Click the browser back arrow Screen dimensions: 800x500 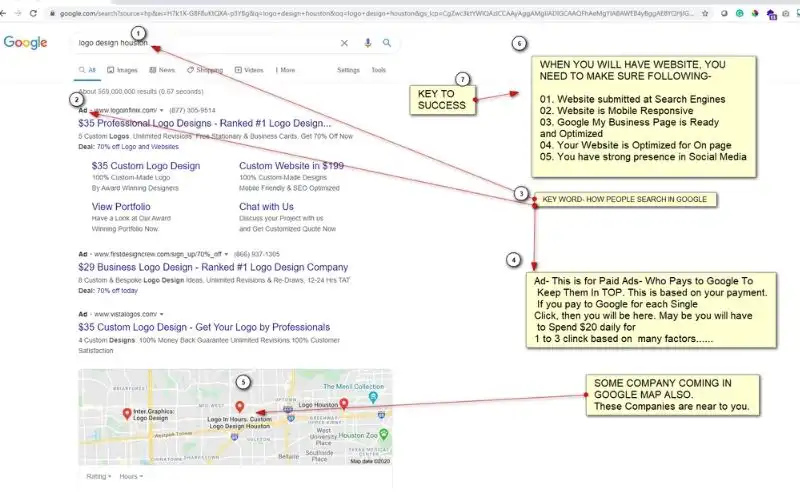click(3, 13)
